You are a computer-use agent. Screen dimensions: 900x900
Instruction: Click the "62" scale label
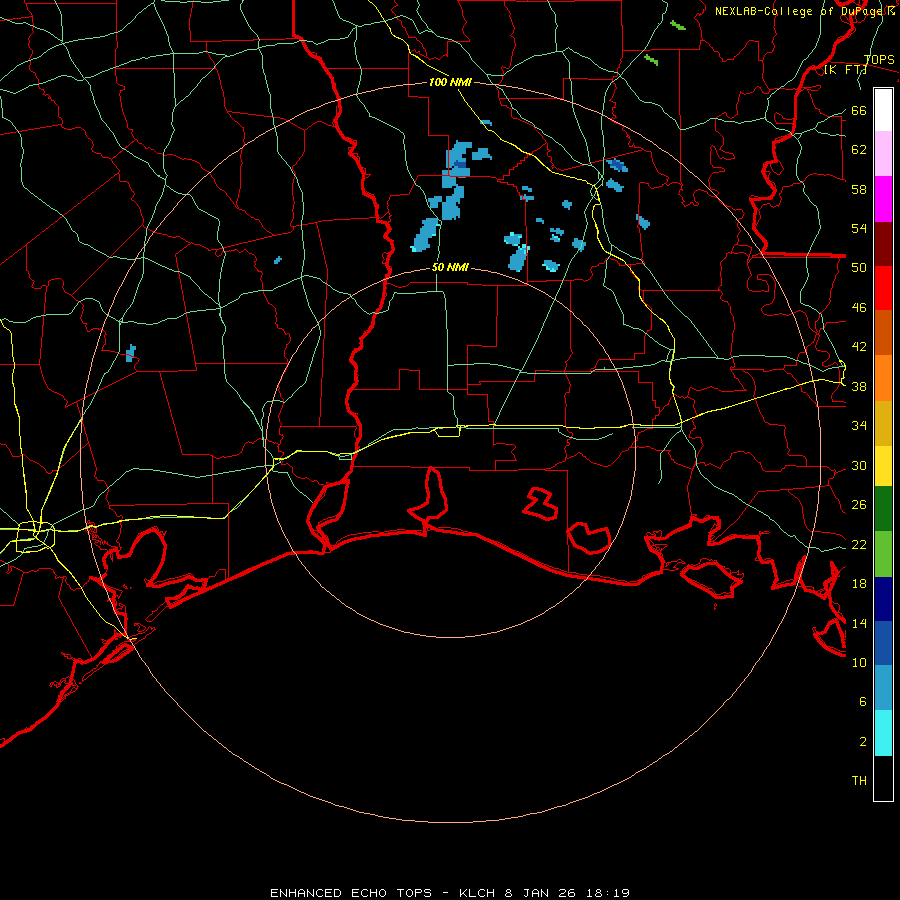click(x=859, y=150)
